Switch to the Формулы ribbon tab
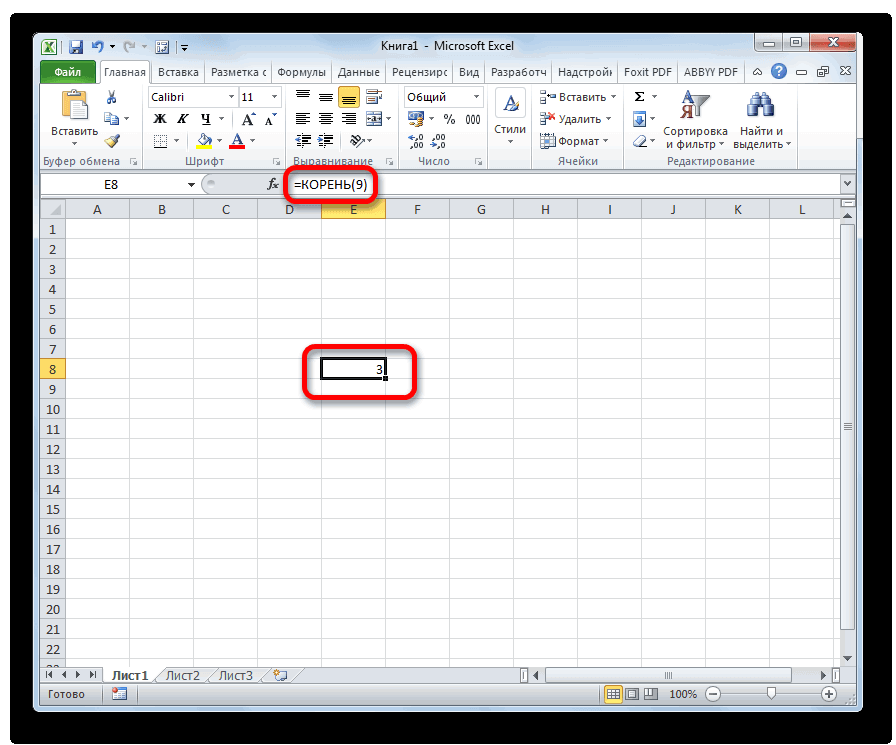Image resolution: width=896 pixels, height=745 pixels. click(301, 72)
